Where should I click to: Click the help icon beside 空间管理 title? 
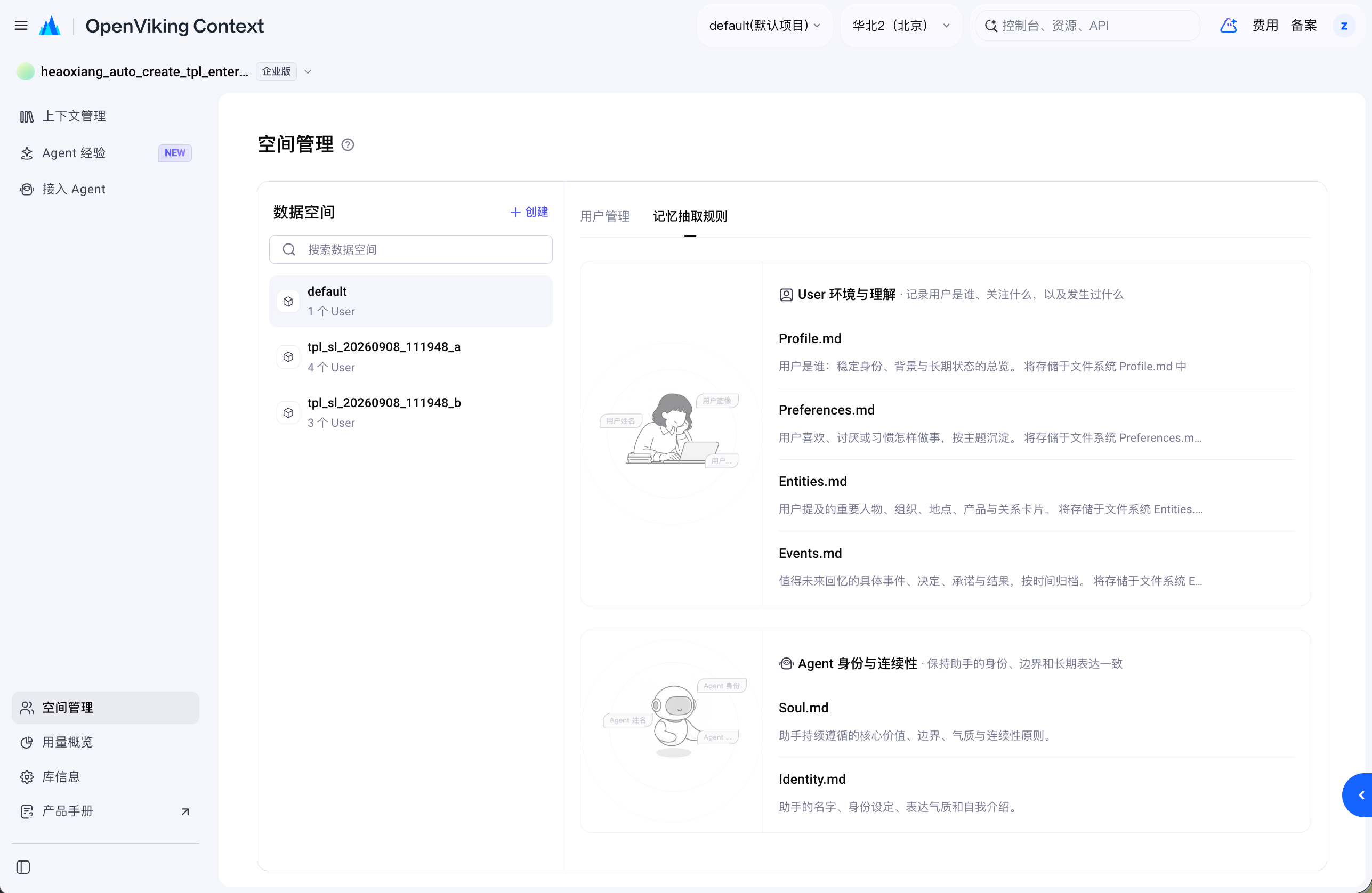click(348, 144)
